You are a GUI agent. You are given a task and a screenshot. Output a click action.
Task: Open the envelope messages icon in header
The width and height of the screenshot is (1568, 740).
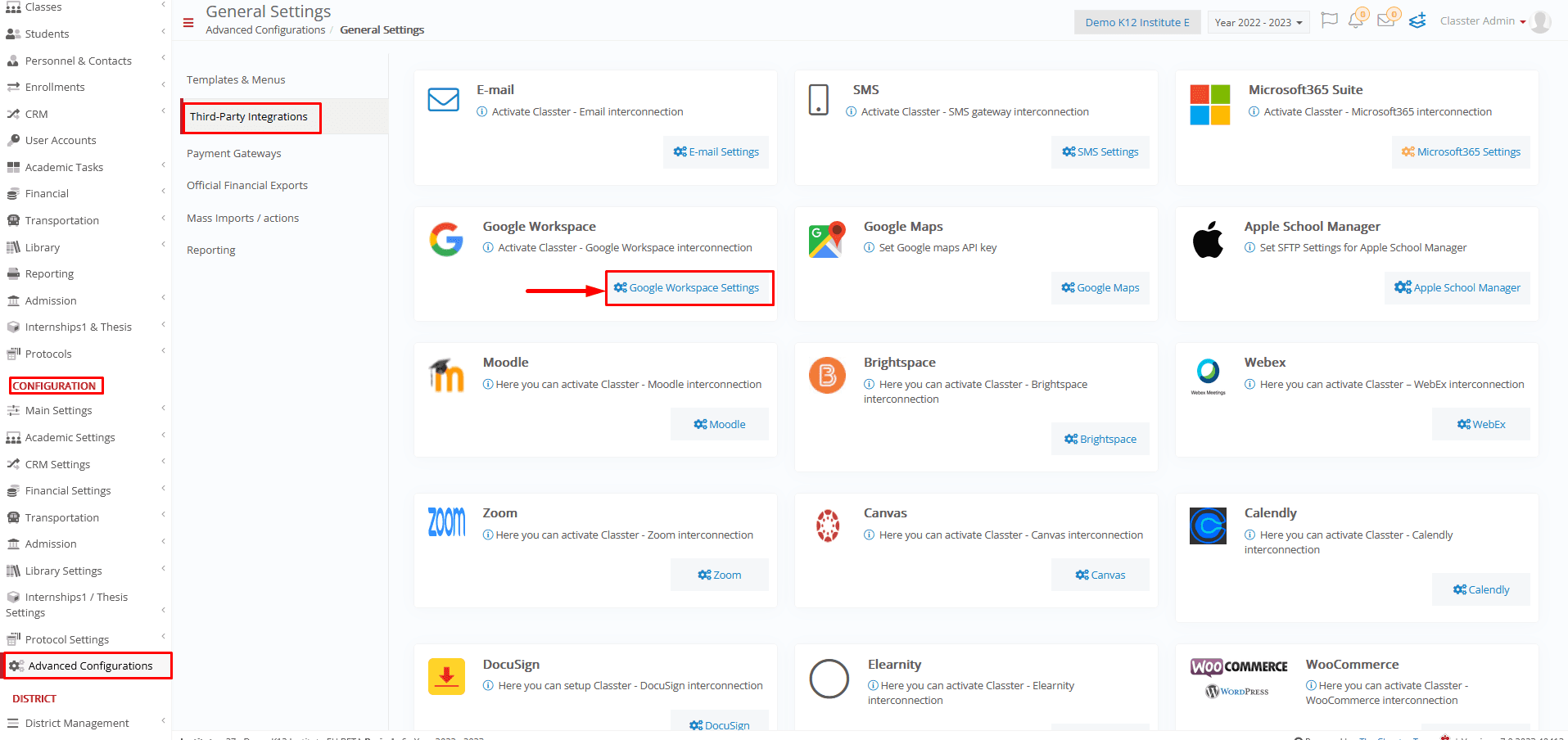[1386, 20]
